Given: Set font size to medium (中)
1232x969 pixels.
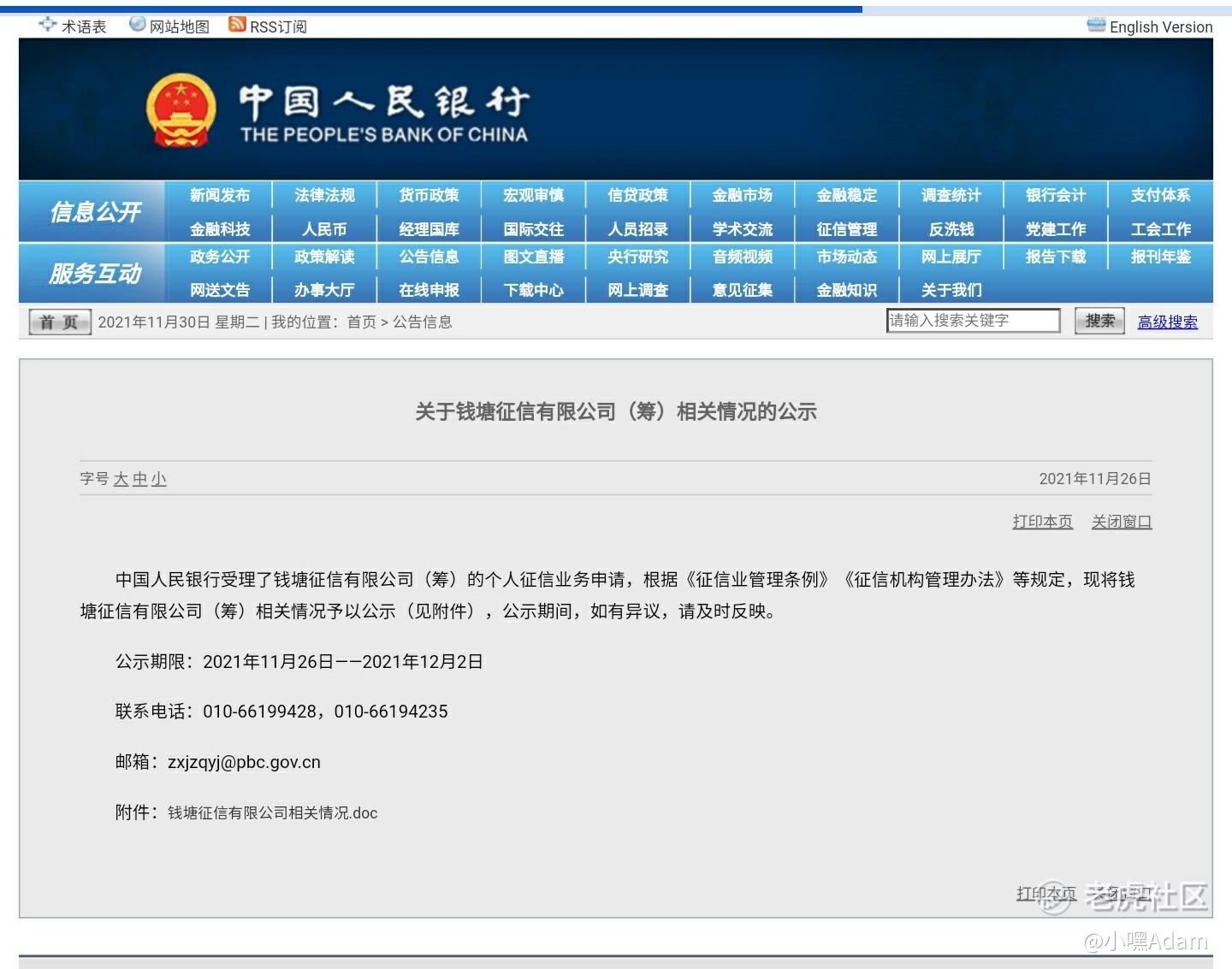Looking at the screenshot, I should [x=139, y=479].
